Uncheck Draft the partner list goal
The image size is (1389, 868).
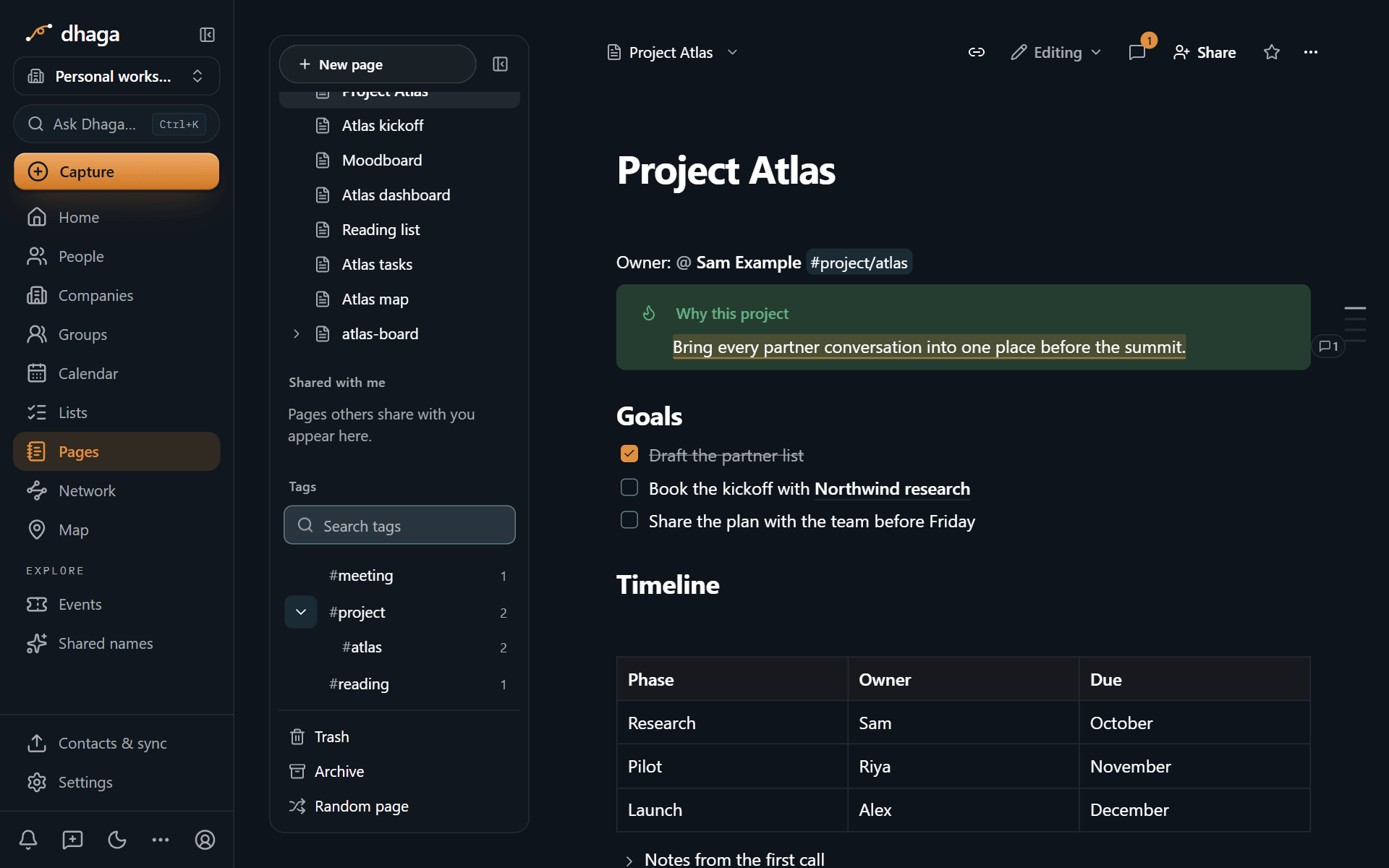629,454
